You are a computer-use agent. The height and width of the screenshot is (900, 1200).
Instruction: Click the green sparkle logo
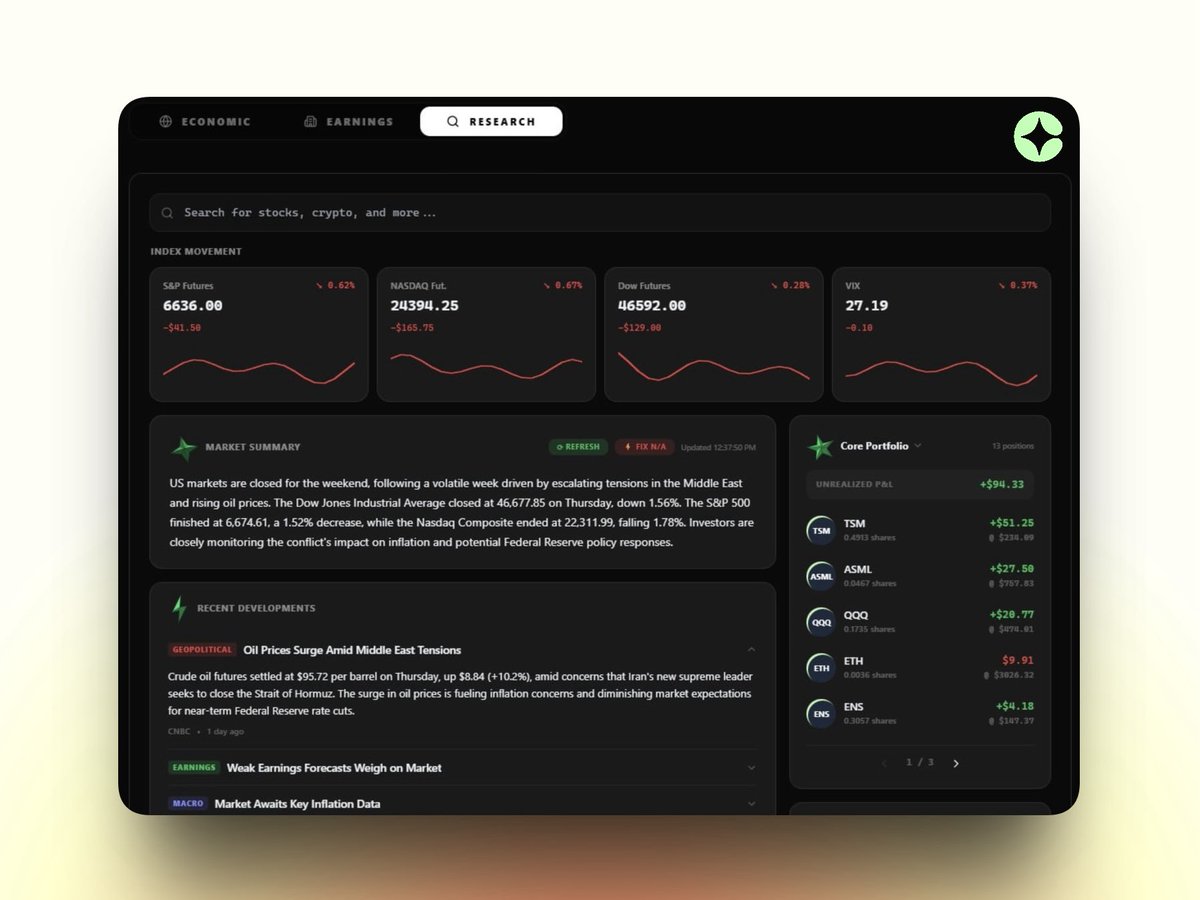[1039, 136]
